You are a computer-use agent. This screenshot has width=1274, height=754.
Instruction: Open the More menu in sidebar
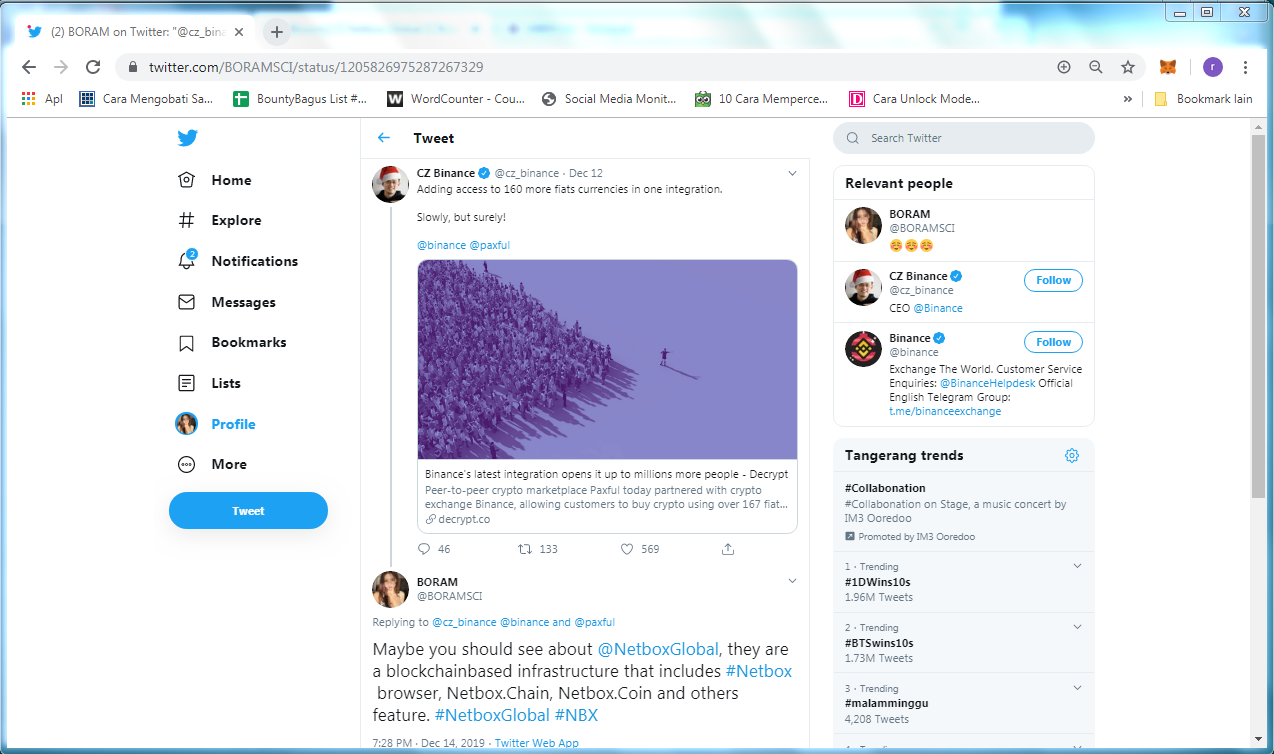pyautogui.click(x=211, y=464)
